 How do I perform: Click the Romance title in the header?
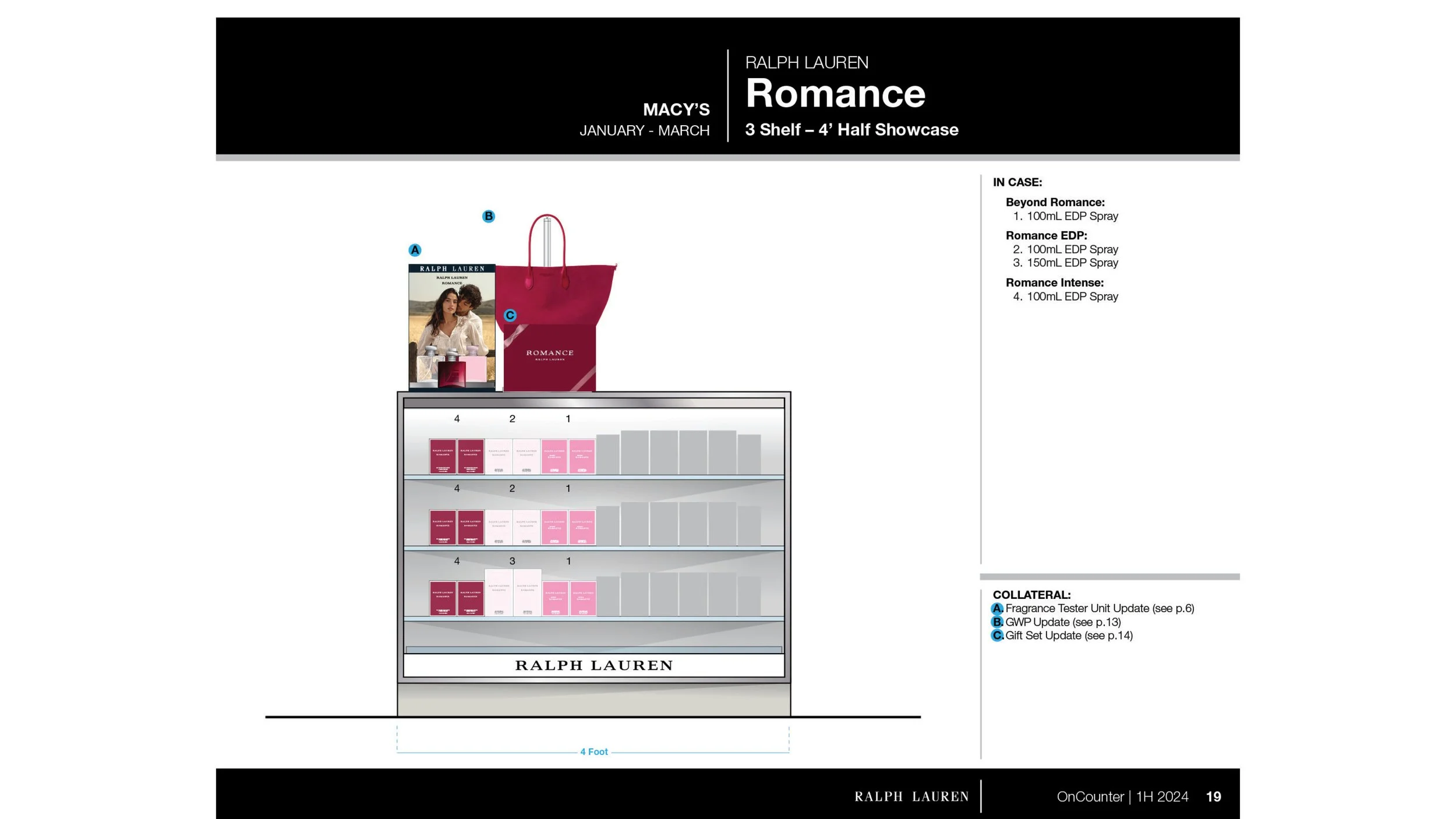coord(835,93)
